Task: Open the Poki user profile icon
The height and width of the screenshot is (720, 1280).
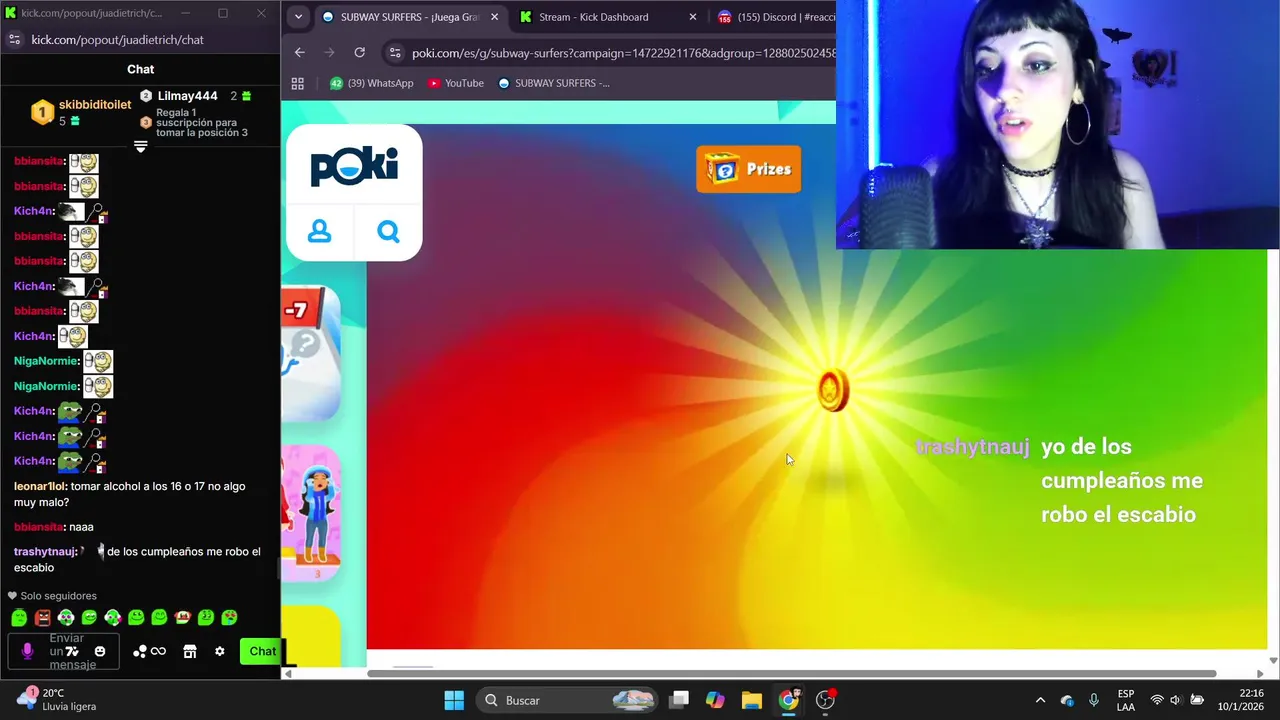Action: [319, 232]
